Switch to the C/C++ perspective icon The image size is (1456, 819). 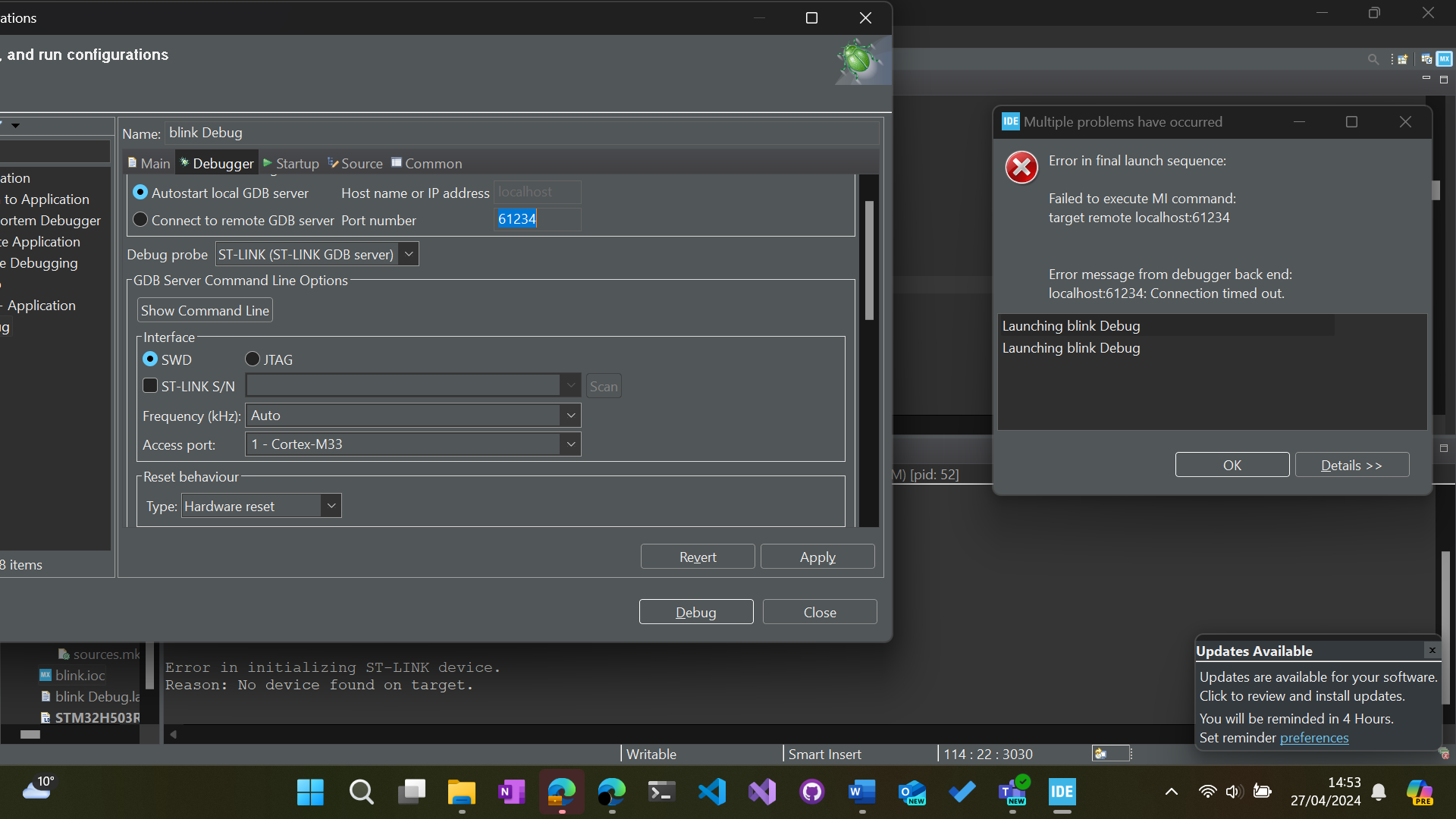(1426, 58)
